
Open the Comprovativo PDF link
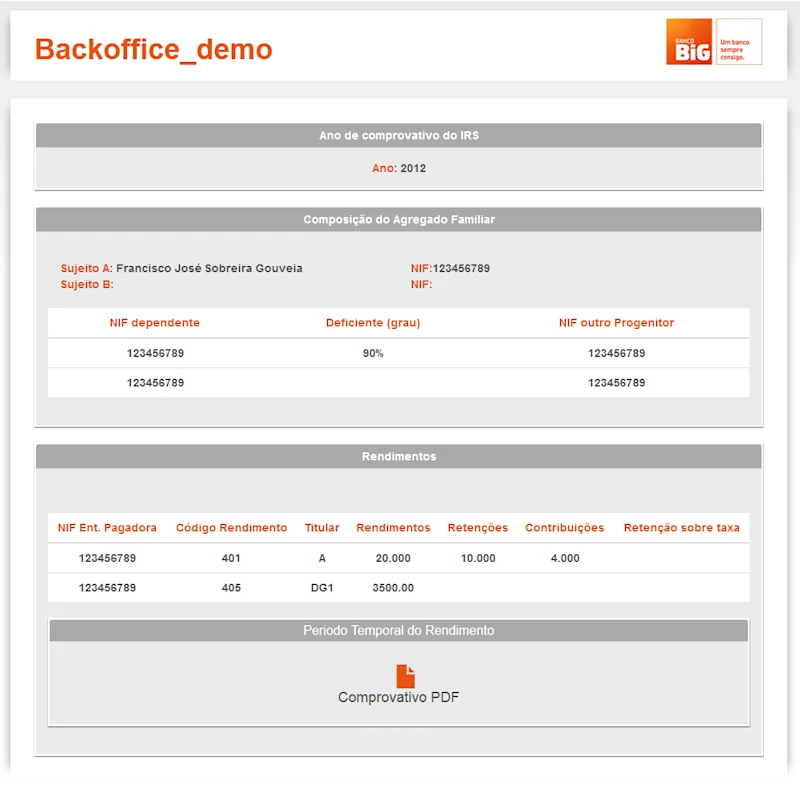(x=398, y=697)
